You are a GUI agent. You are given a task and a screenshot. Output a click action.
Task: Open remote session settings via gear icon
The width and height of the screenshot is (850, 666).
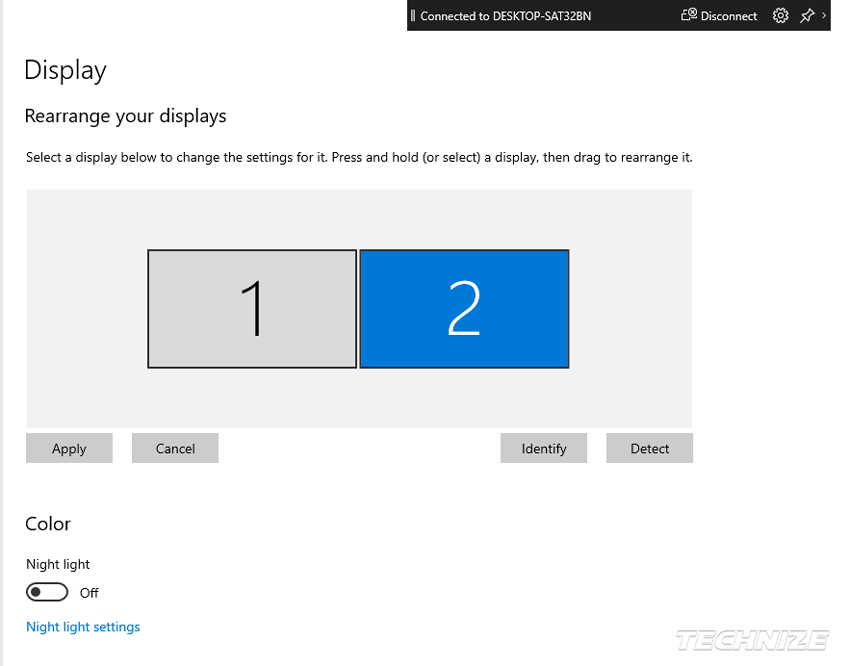coord(781,16)
